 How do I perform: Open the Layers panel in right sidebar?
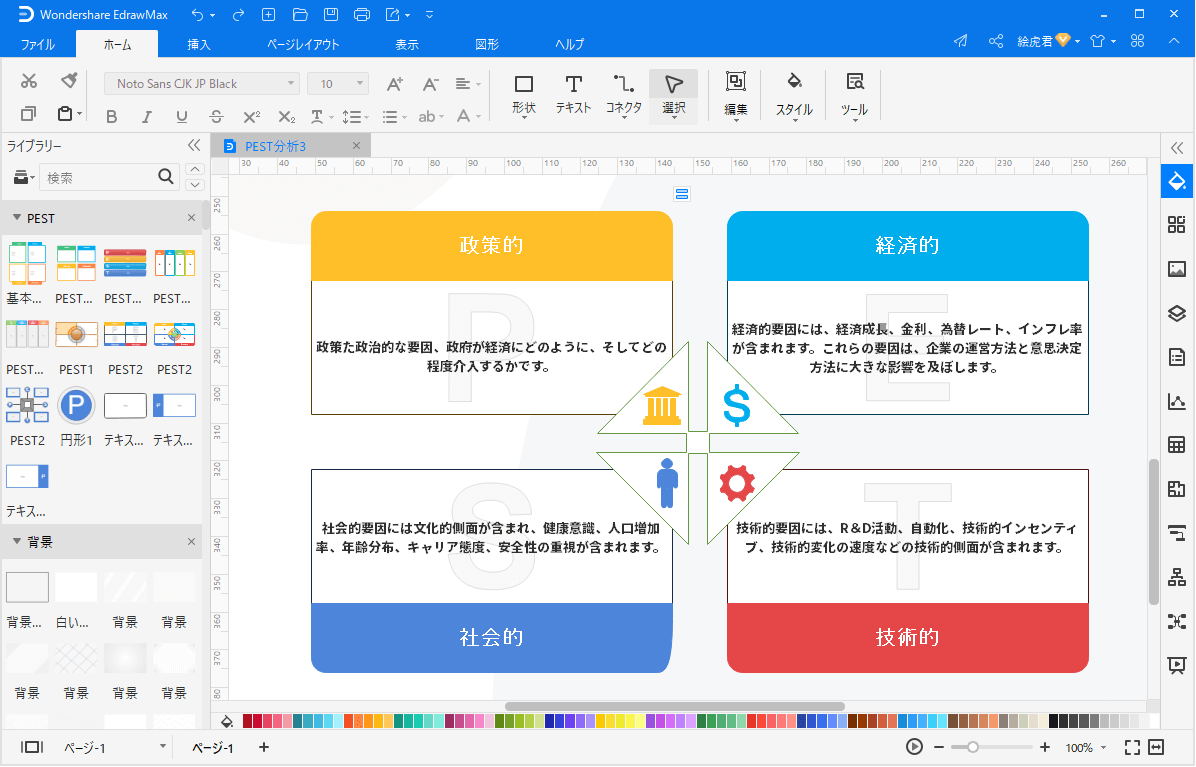coord(1176,313)
